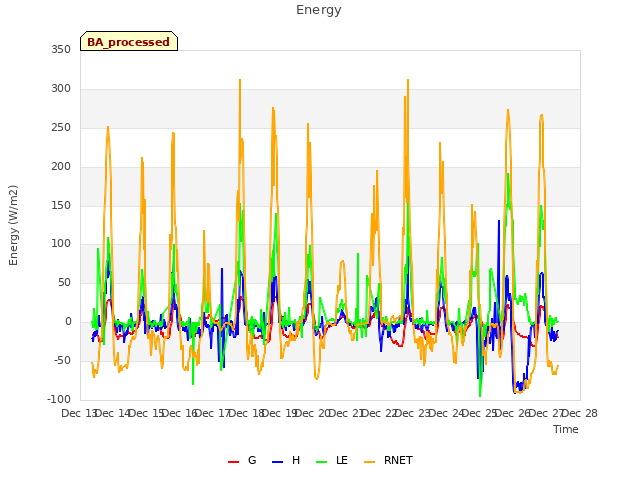Viewport: 640px width, 480px height.
Task: Click the orange RNET legend color marker
Action: click(369, 462)
